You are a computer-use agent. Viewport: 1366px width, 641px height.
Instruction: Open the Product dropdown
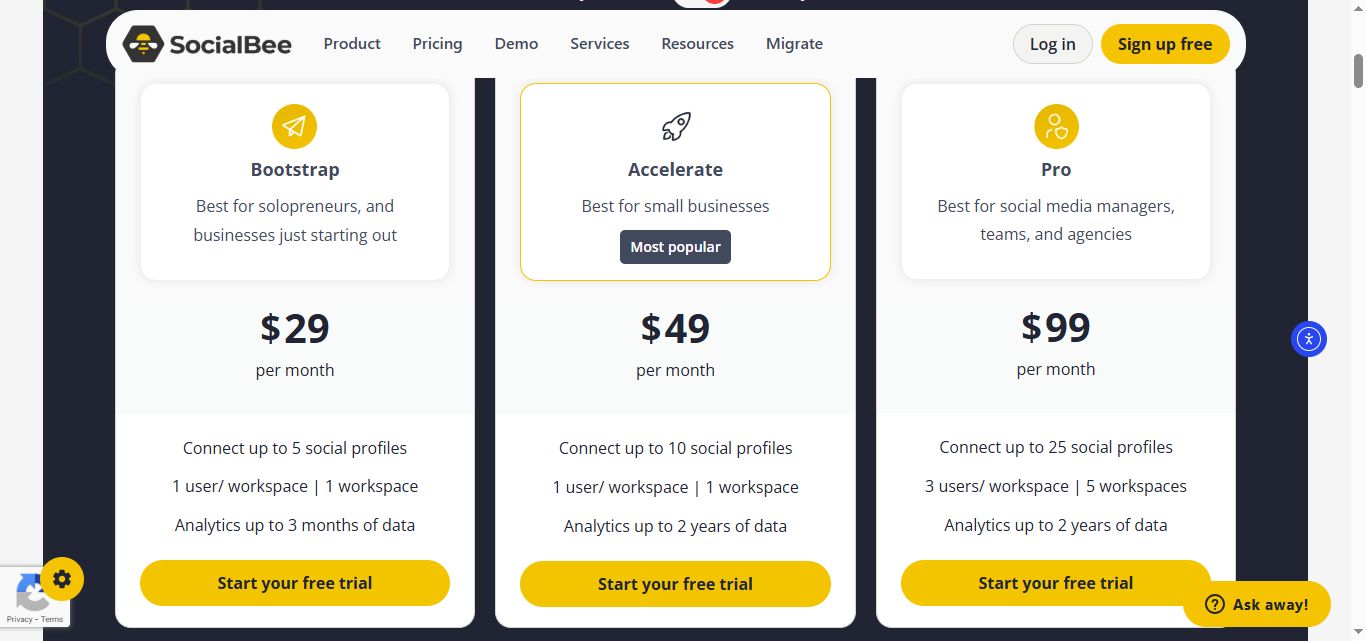point(352,44)
